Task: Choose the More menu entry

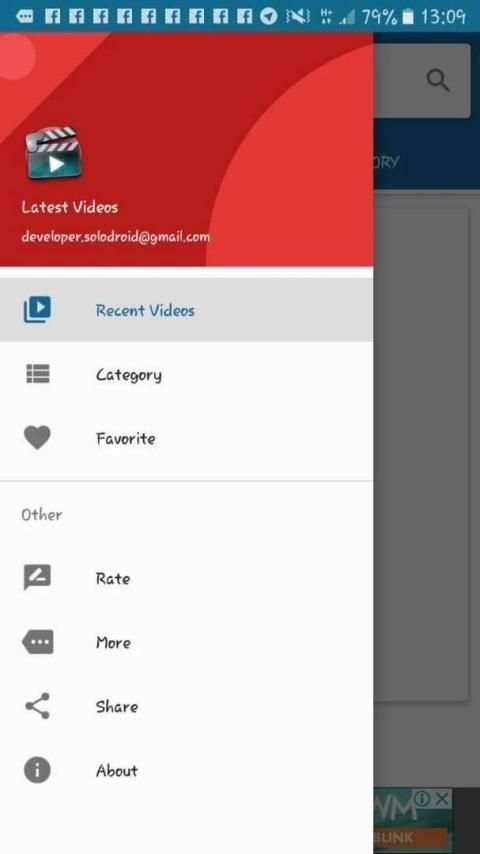Action: coord(186,642)
